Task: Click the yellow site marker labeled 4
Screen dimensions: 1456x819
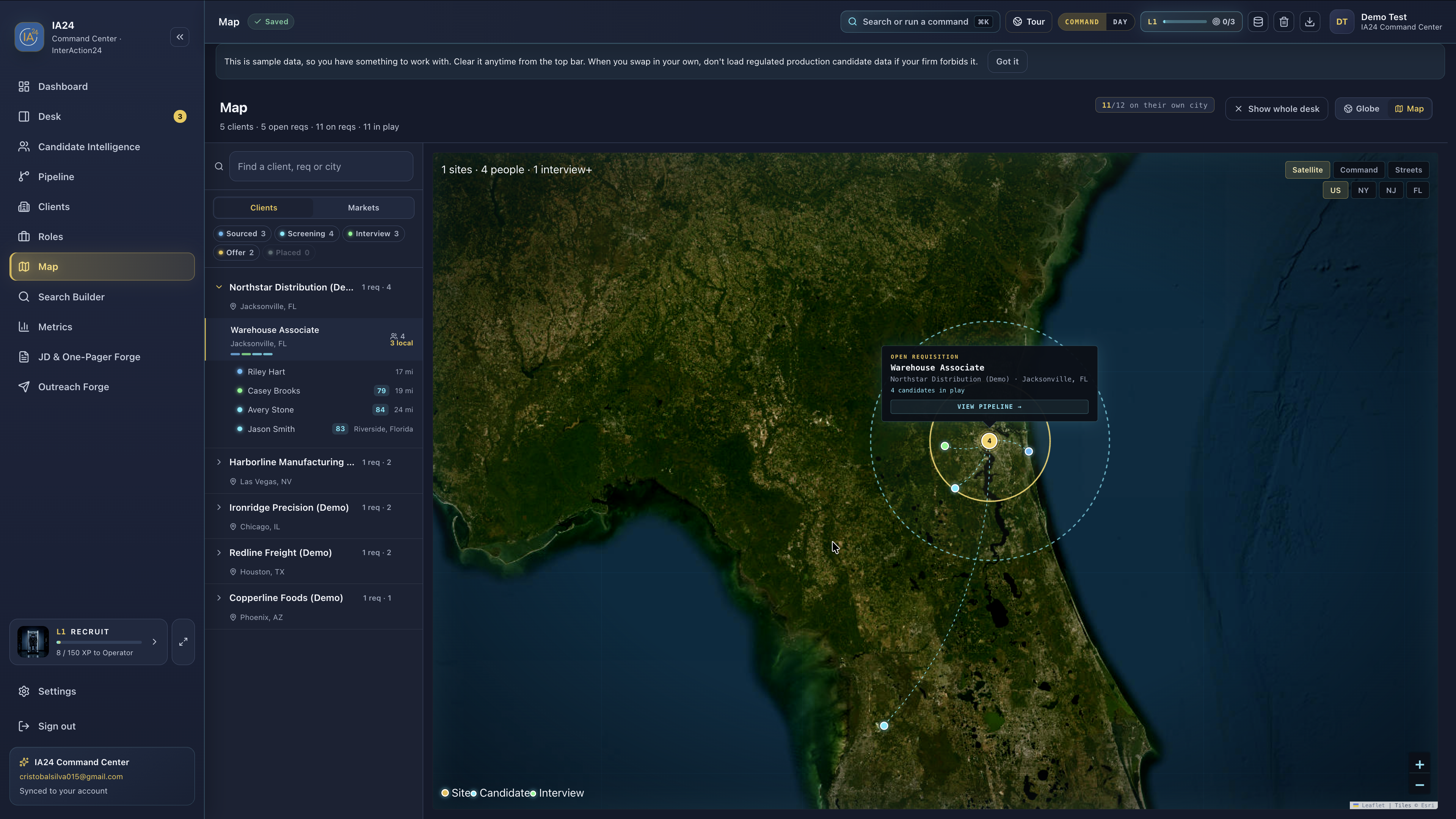Action: click(x=989, y=441)
